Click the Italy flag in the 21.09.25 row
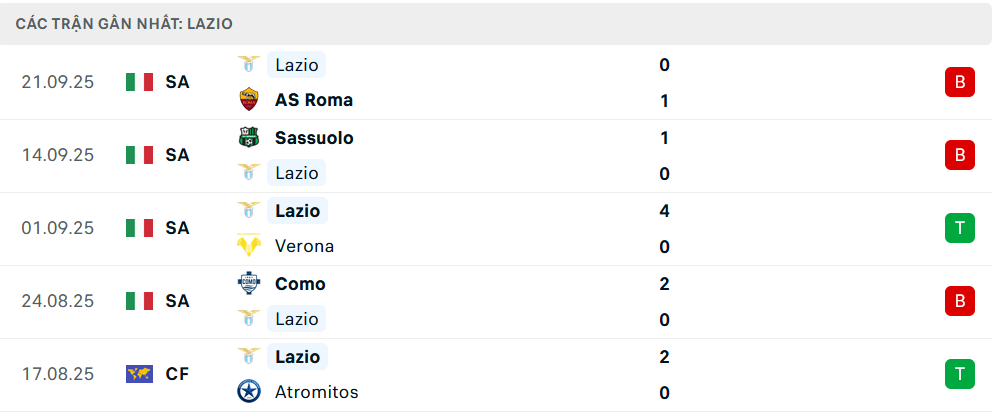Screen dimensions: 992x412 point(139,82)
